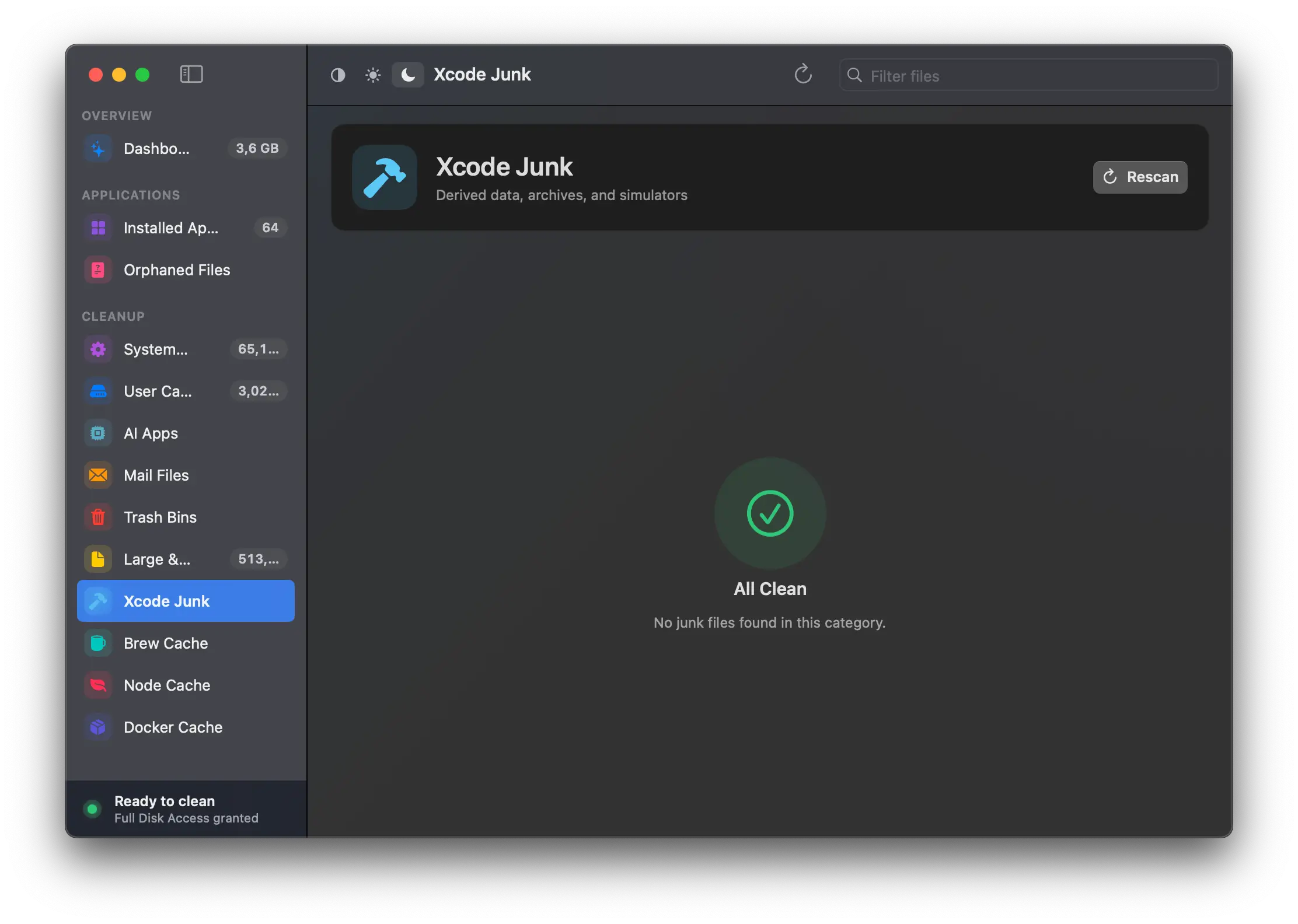This screenshot has height=924, width=1298.
Task: Click the 513,… size badge
Action: click(x=259, y=559)
